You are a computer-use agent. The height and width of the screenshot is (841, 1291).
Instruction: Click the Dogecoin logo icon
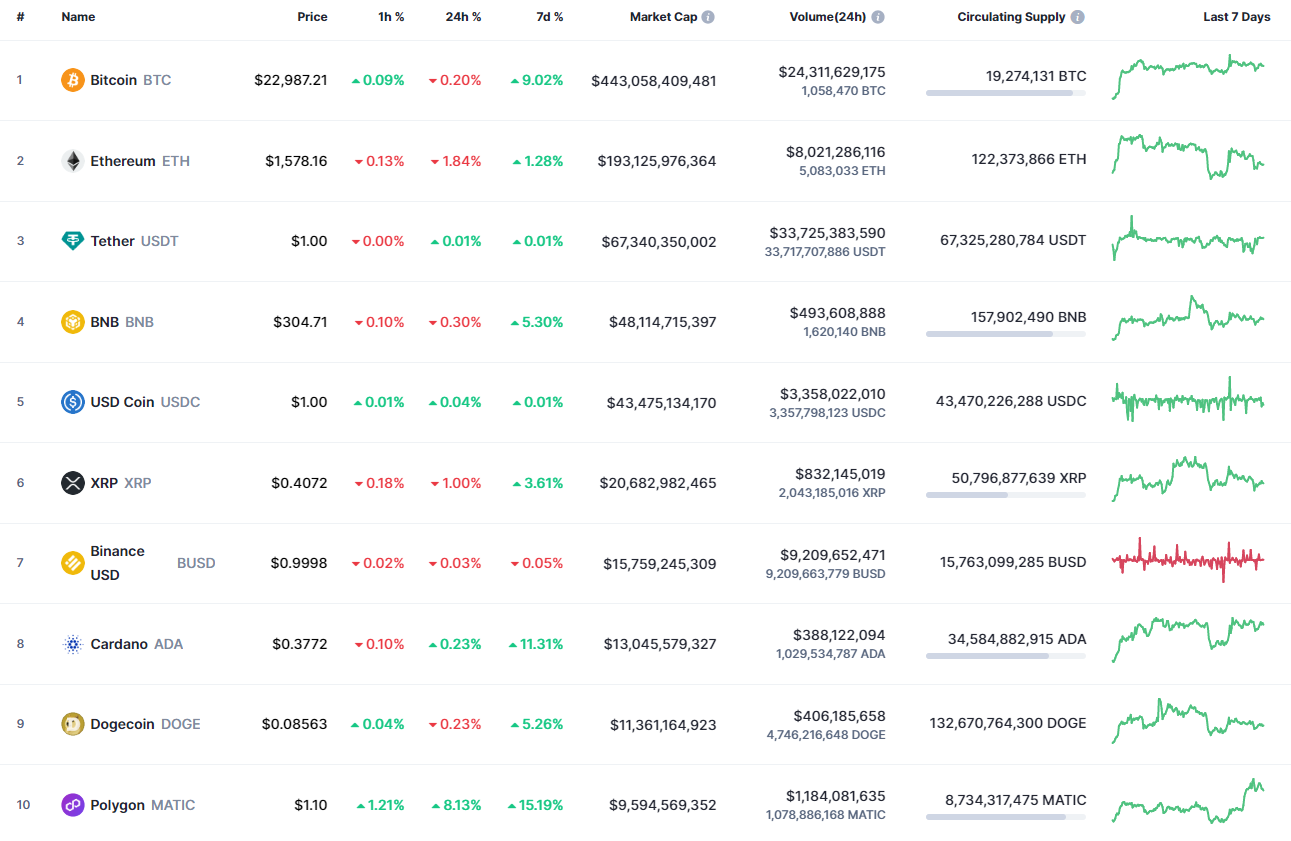coord(71,724)
